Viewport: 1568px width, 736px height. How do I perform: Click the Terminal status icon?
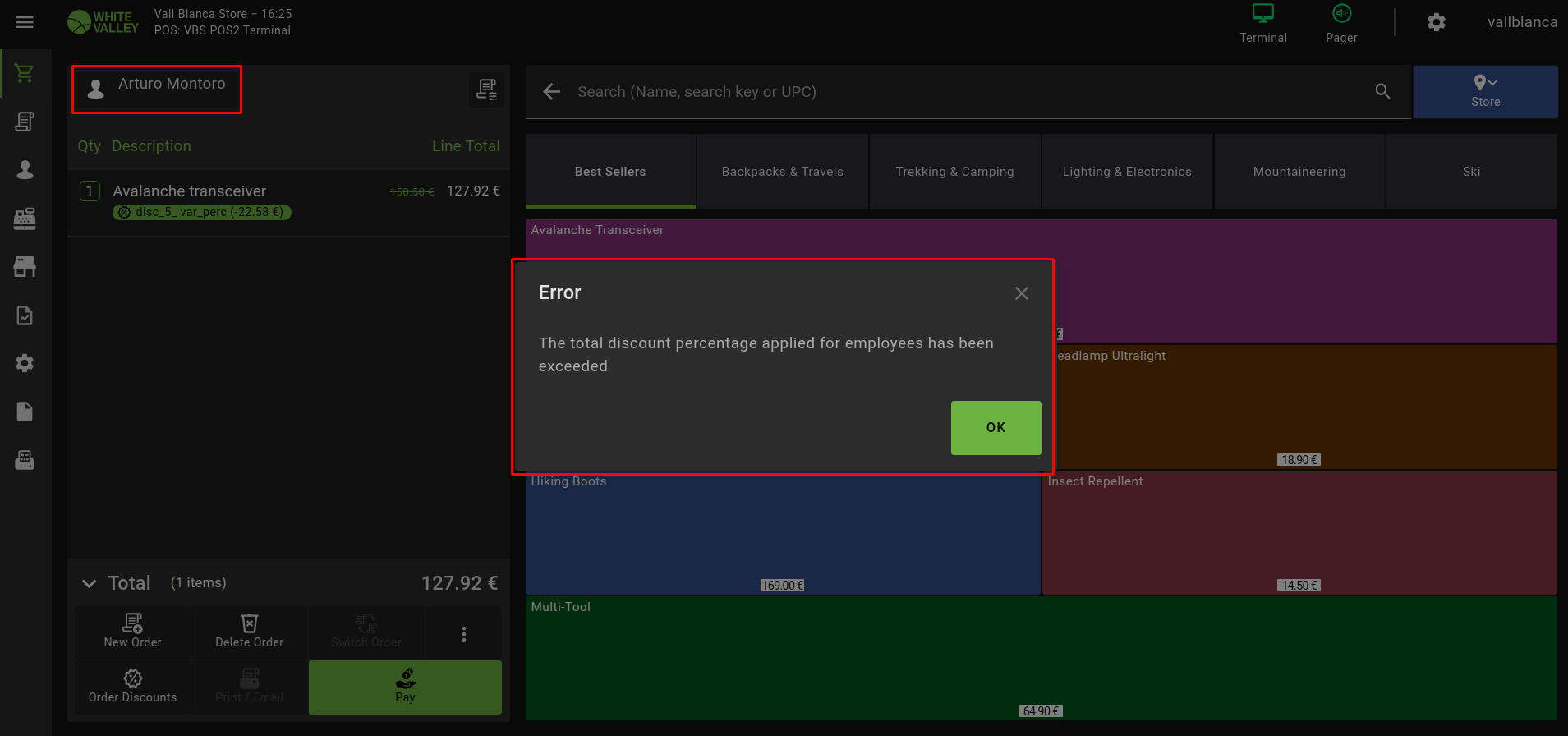pos(1262,23)
